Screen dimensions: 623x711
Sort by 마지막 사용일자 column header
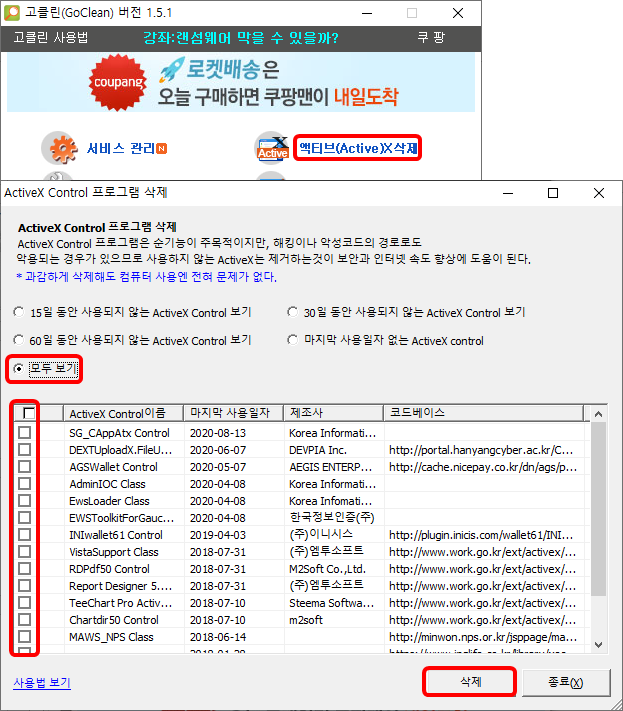(x=234, y=413)
